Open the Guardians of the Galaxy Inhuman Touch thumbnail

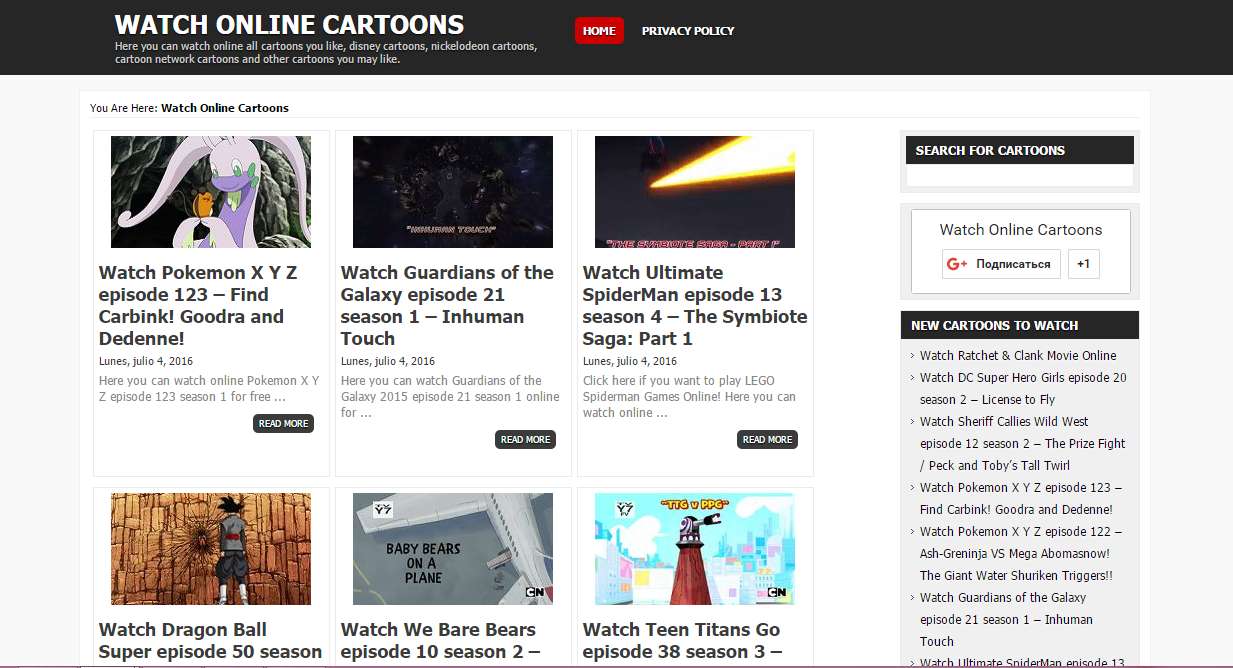point(453,192)
